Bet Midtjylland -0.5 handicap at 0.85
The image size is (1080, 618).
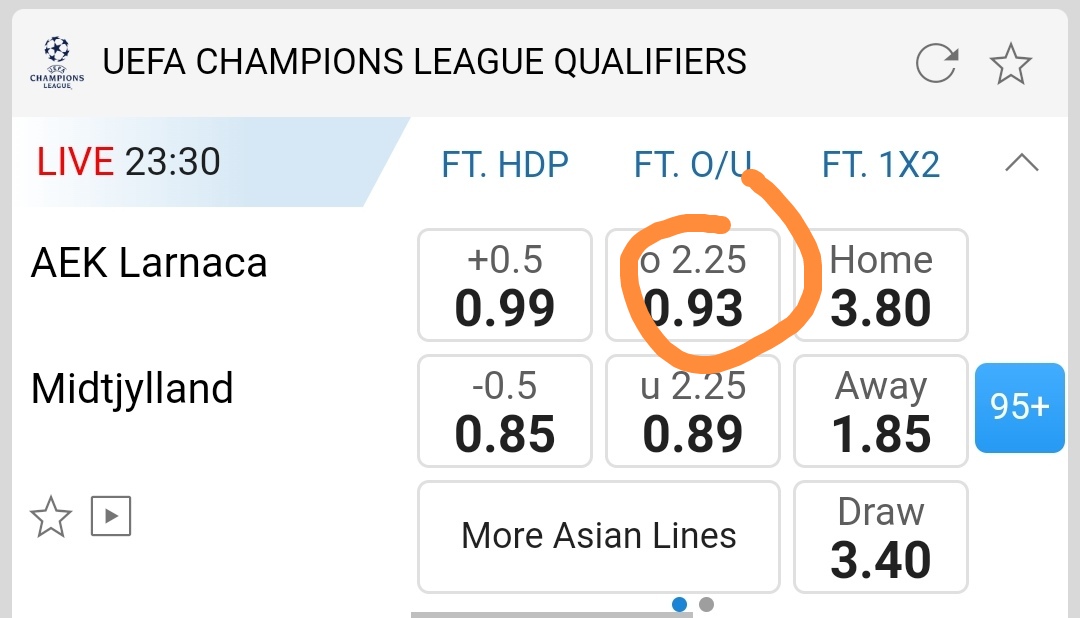pyautogui.click(x=505, y=411)
